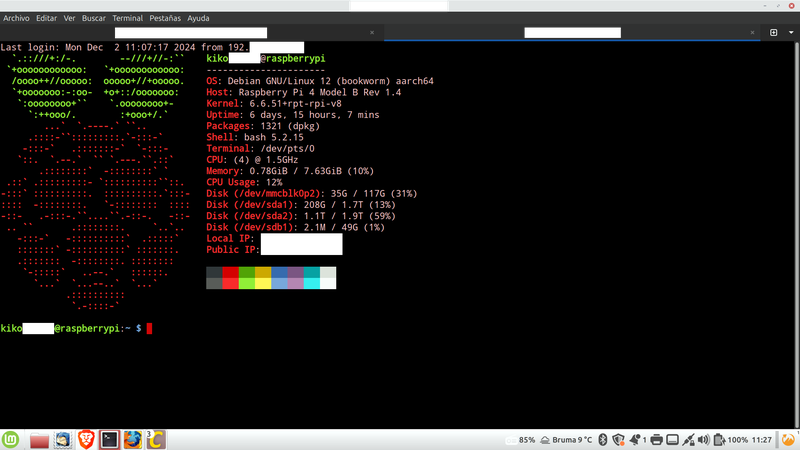Focus the terminal window in taskbar
Image resolution: width=800 pixels, height=450 pixels.
109,440
